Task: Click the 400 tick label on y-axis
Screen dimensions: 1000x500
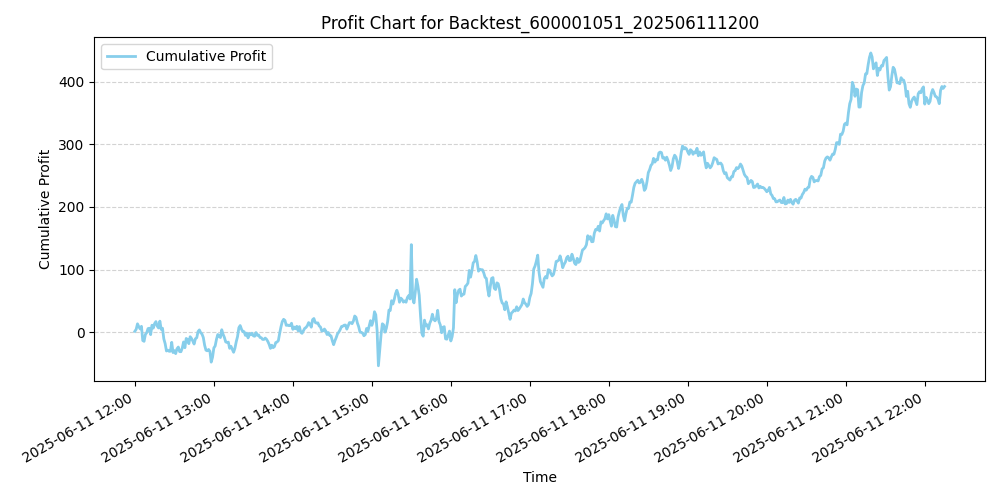Action: point(73,82)
